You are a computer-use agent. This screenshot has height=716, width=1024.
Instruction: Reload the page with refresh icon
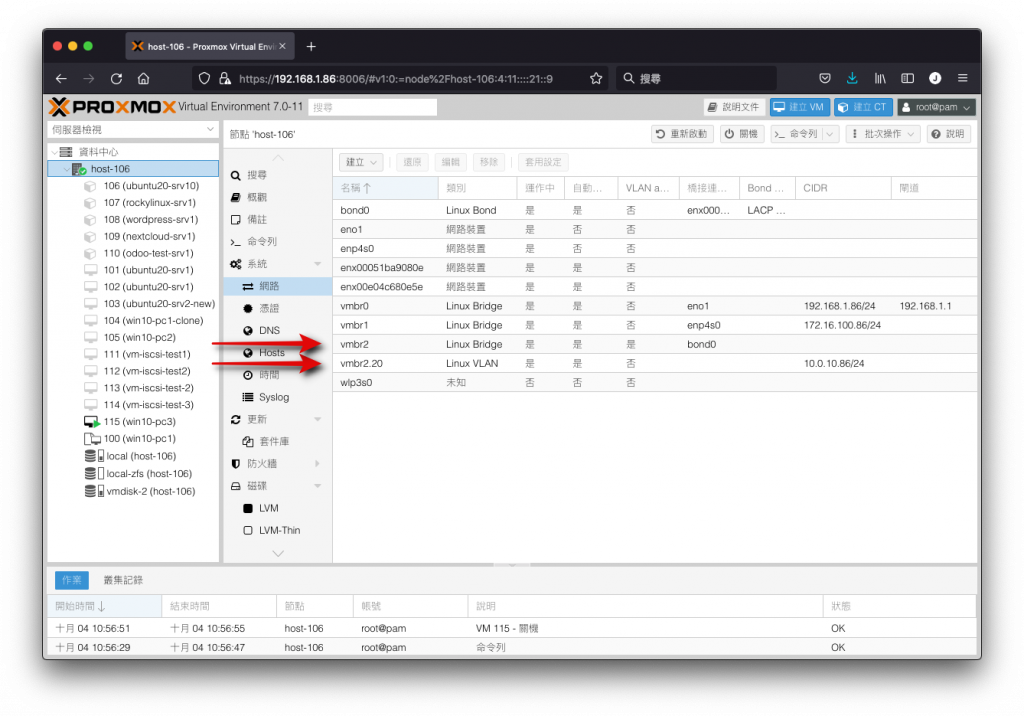click(116, 78)
